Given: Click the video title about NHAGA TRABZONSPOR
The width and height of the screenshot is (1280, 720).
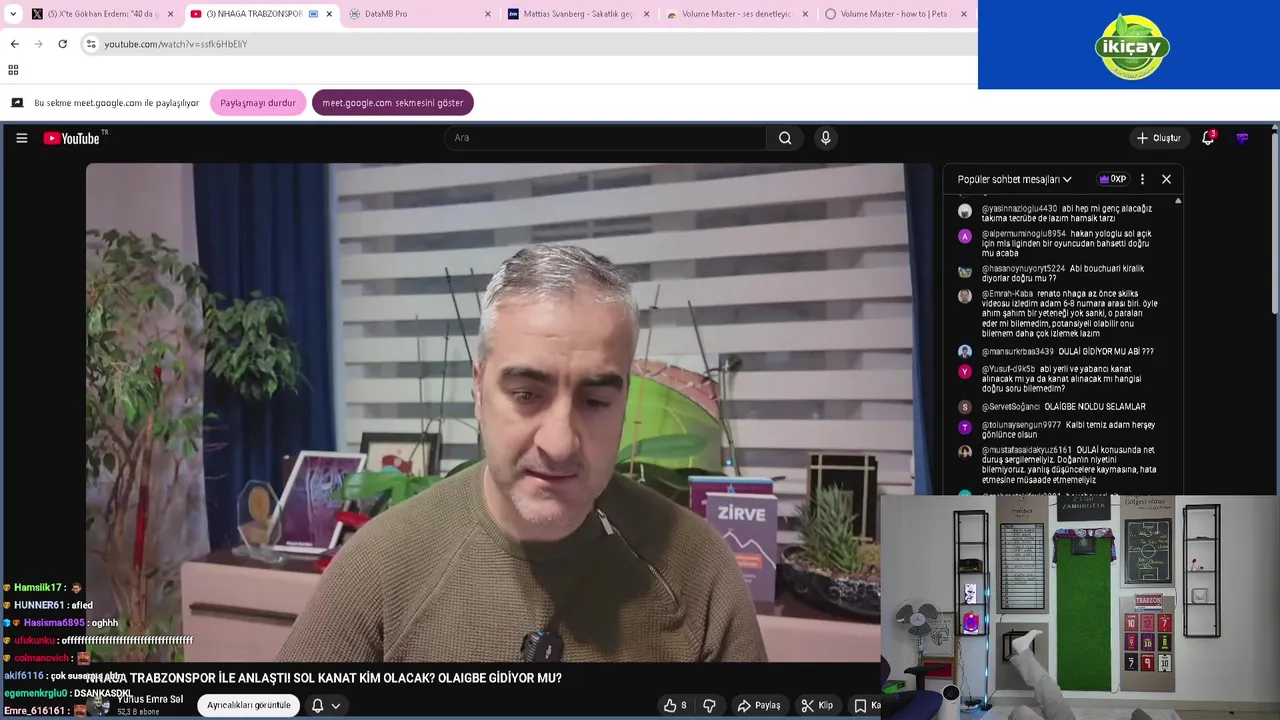Looking at the screenshot, I should click(326, 678).
